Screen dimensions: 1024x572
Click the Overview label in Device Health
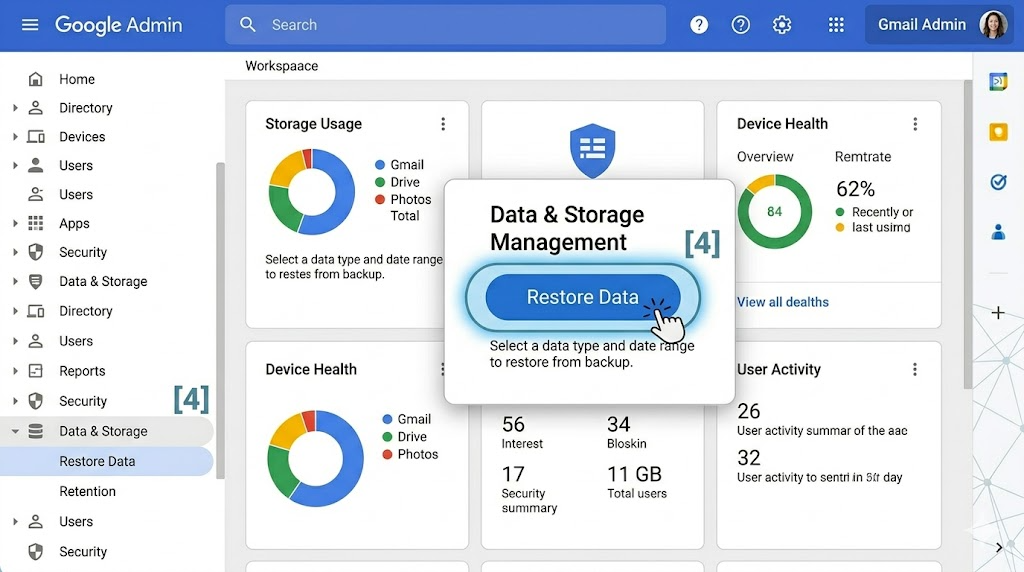765,157
